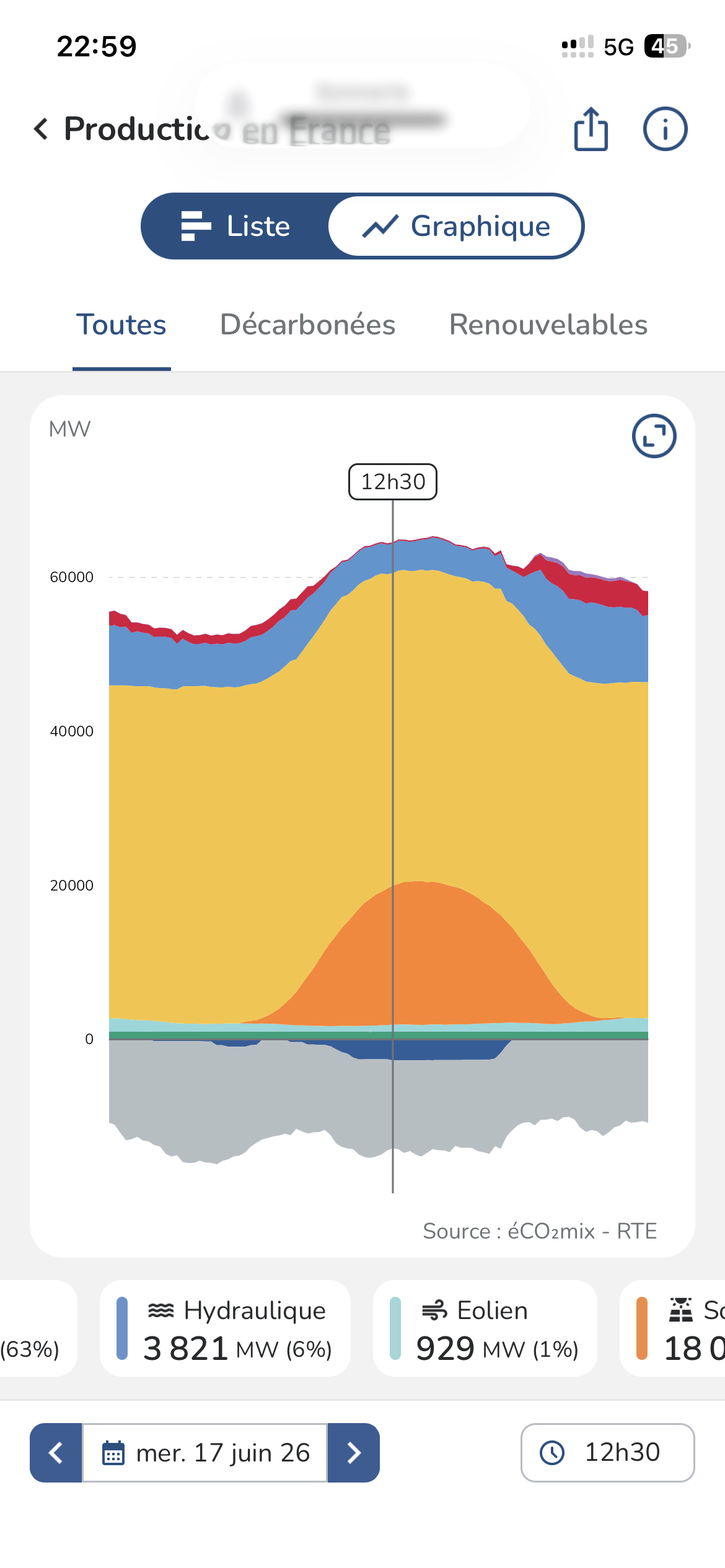
Task: Select the Toutes tab
Action: [x=121, y=324]
